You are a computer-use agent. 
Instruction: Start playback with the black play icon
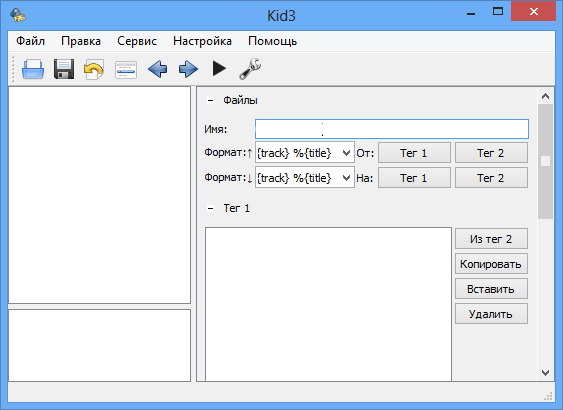(x=219, y=69)
